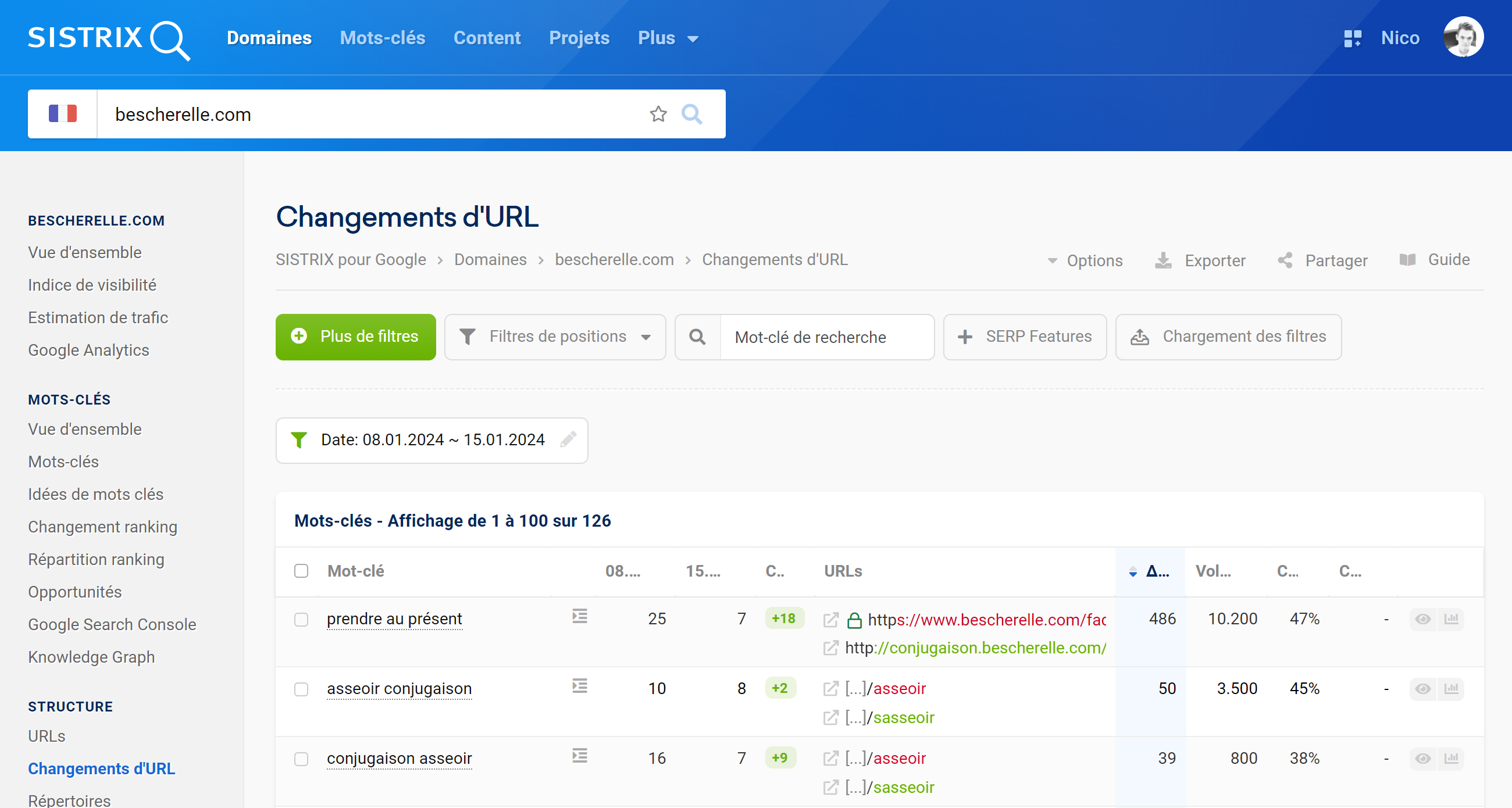Open sidebar Estimation de trafic
The width and height of the screenshot is (1512, 808).
click(x=98, y=317)
